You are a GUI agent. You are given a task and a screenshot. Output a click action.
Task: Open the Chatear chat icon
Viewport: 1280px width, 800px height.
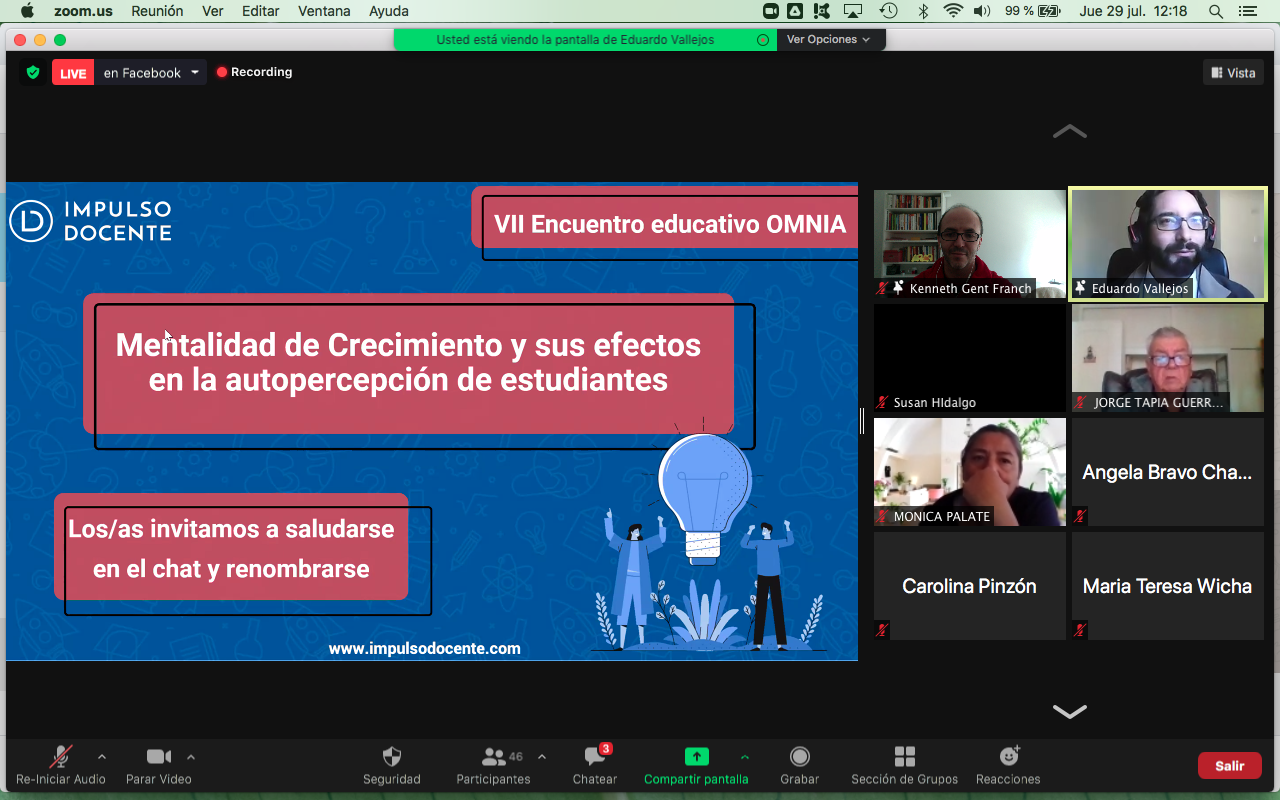595,757
